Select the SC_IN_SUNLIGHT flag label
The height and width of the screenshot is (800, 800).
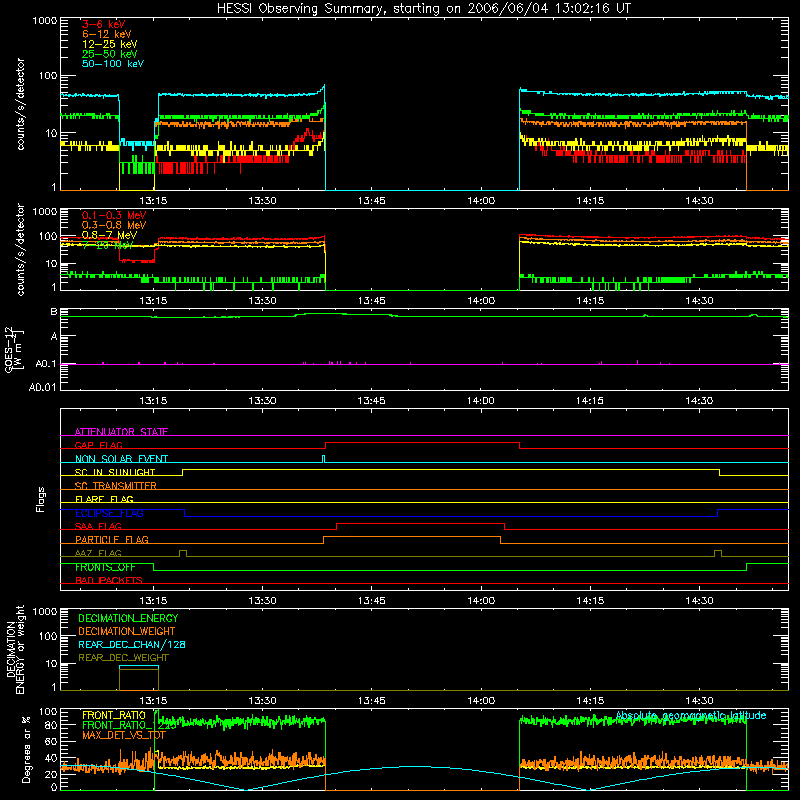click(x=115, y=472)
